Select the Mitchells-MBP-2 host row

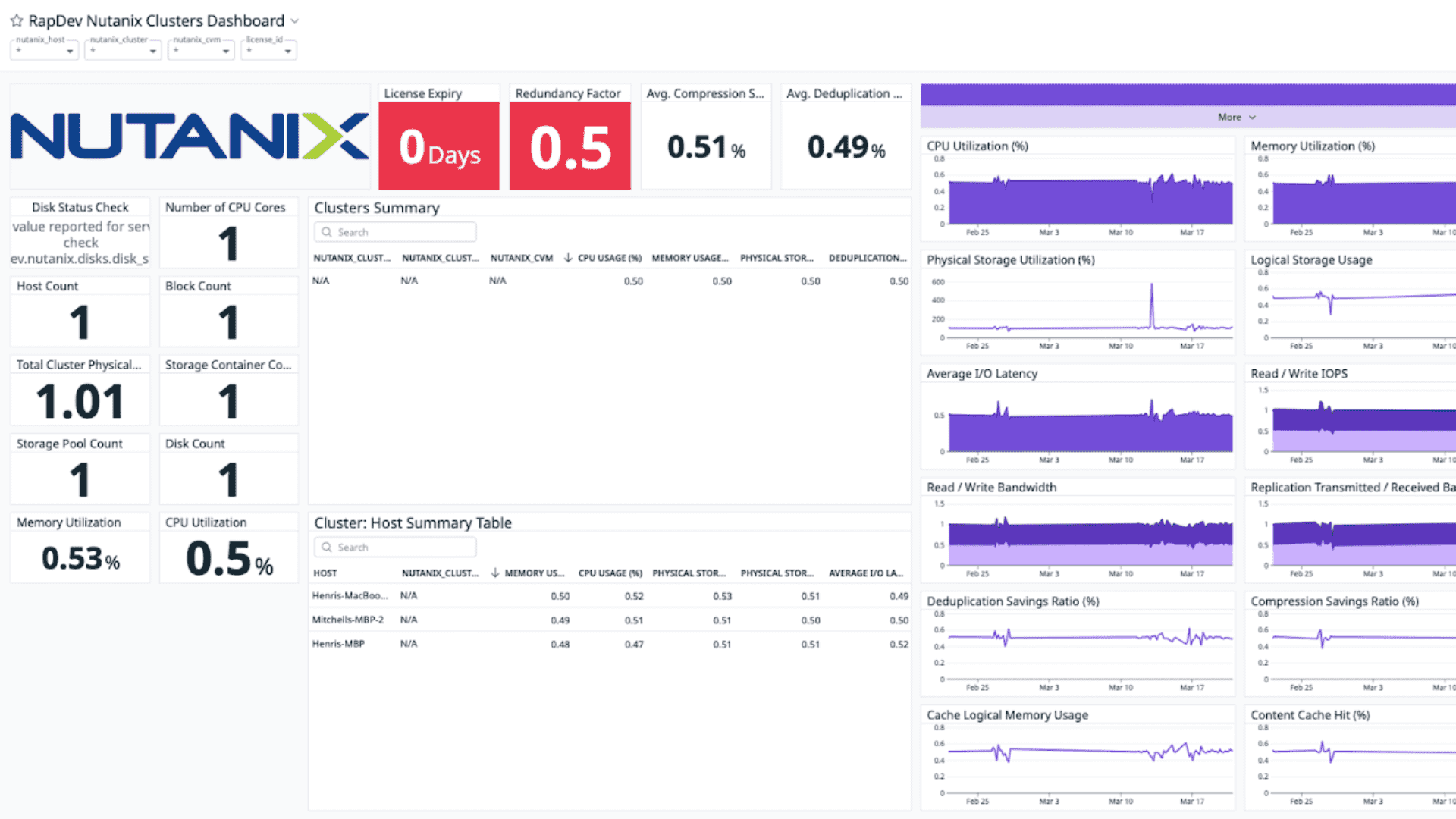click(x=610, y=620)
